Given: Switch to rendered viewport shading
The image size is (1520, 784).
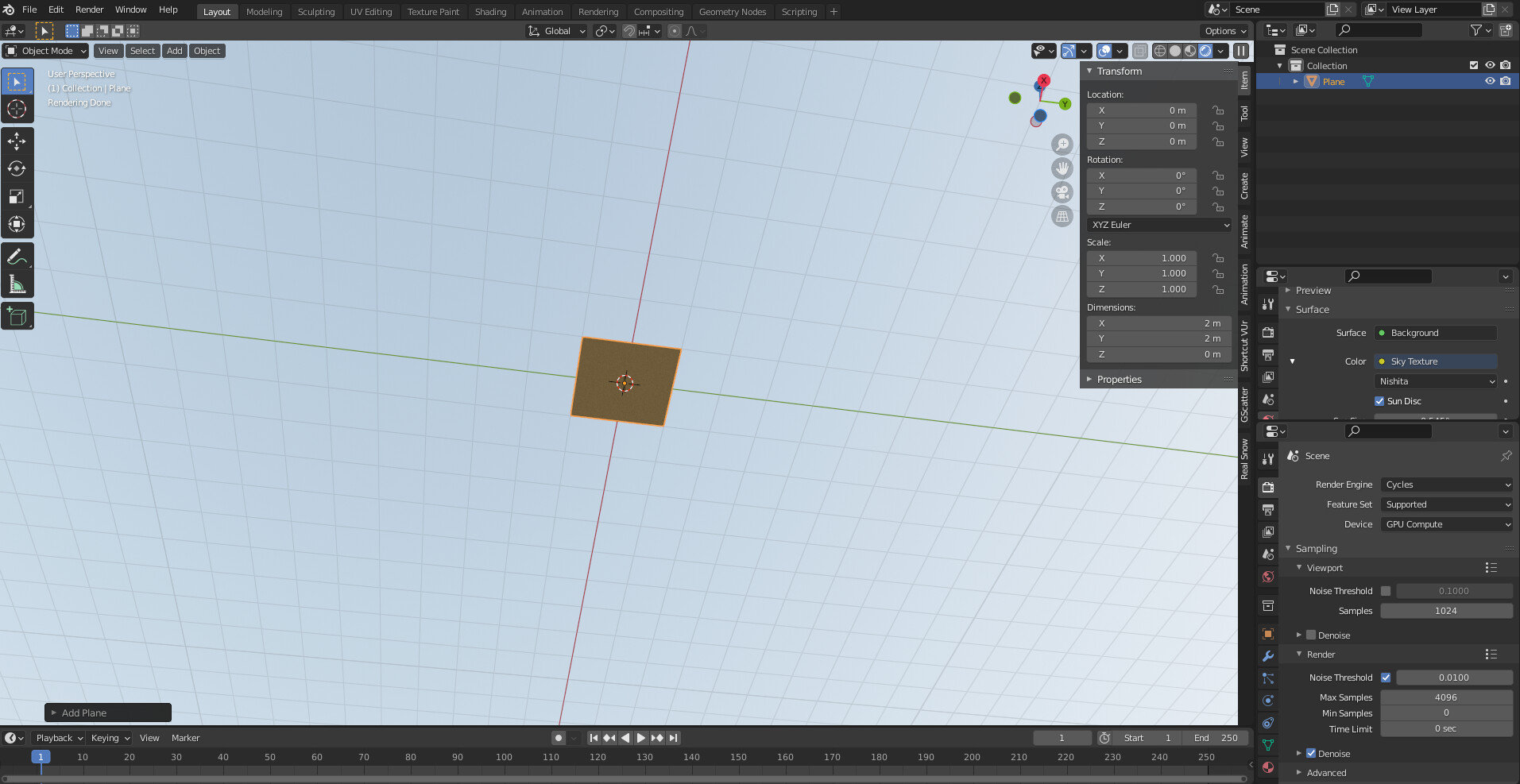Looking at the screenshot, I should pyautogui.click(x=1205, y=51).
